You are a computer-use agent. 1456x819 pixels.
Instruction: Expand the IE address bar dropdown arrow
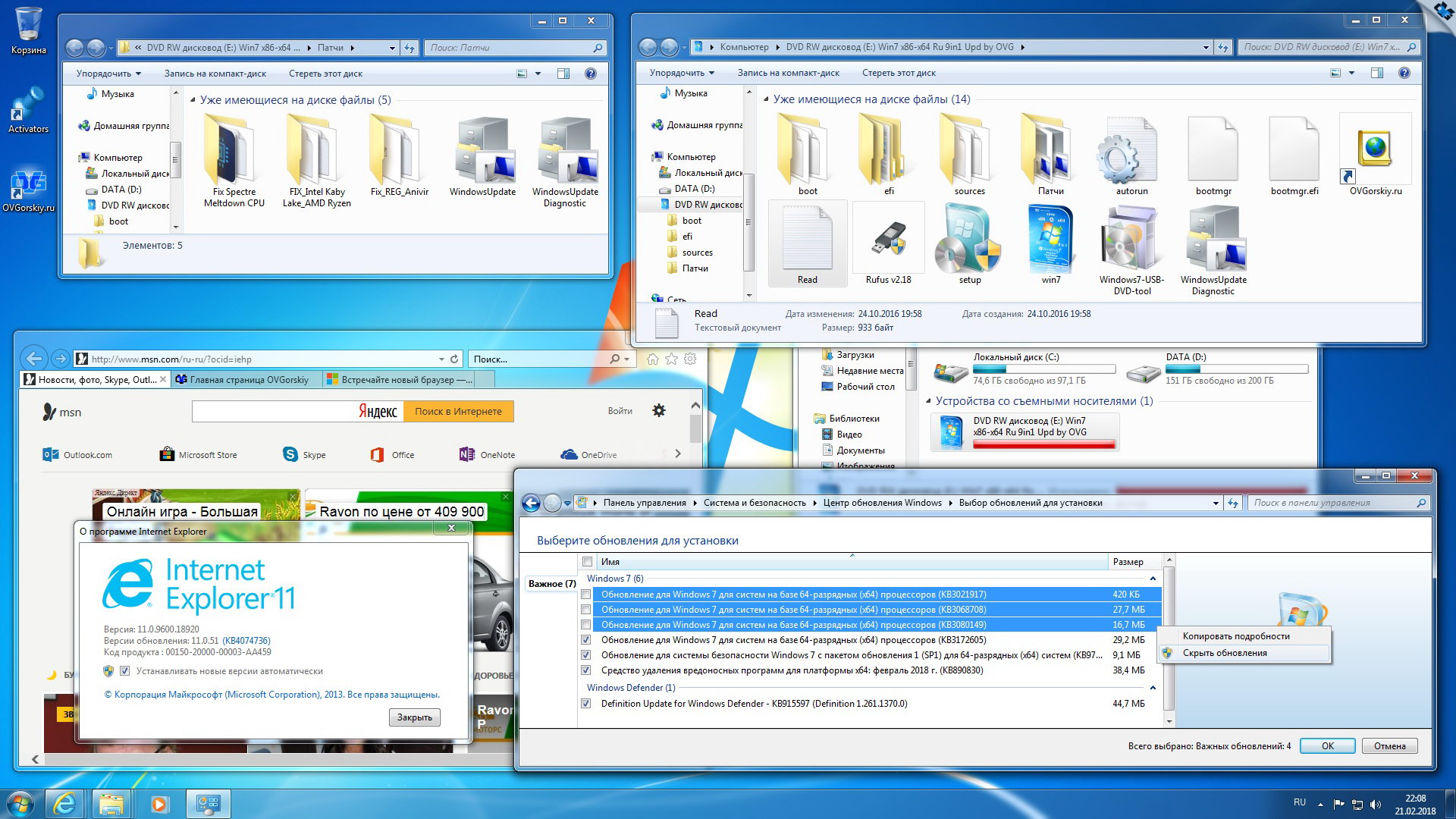click(x=441, y=359)
